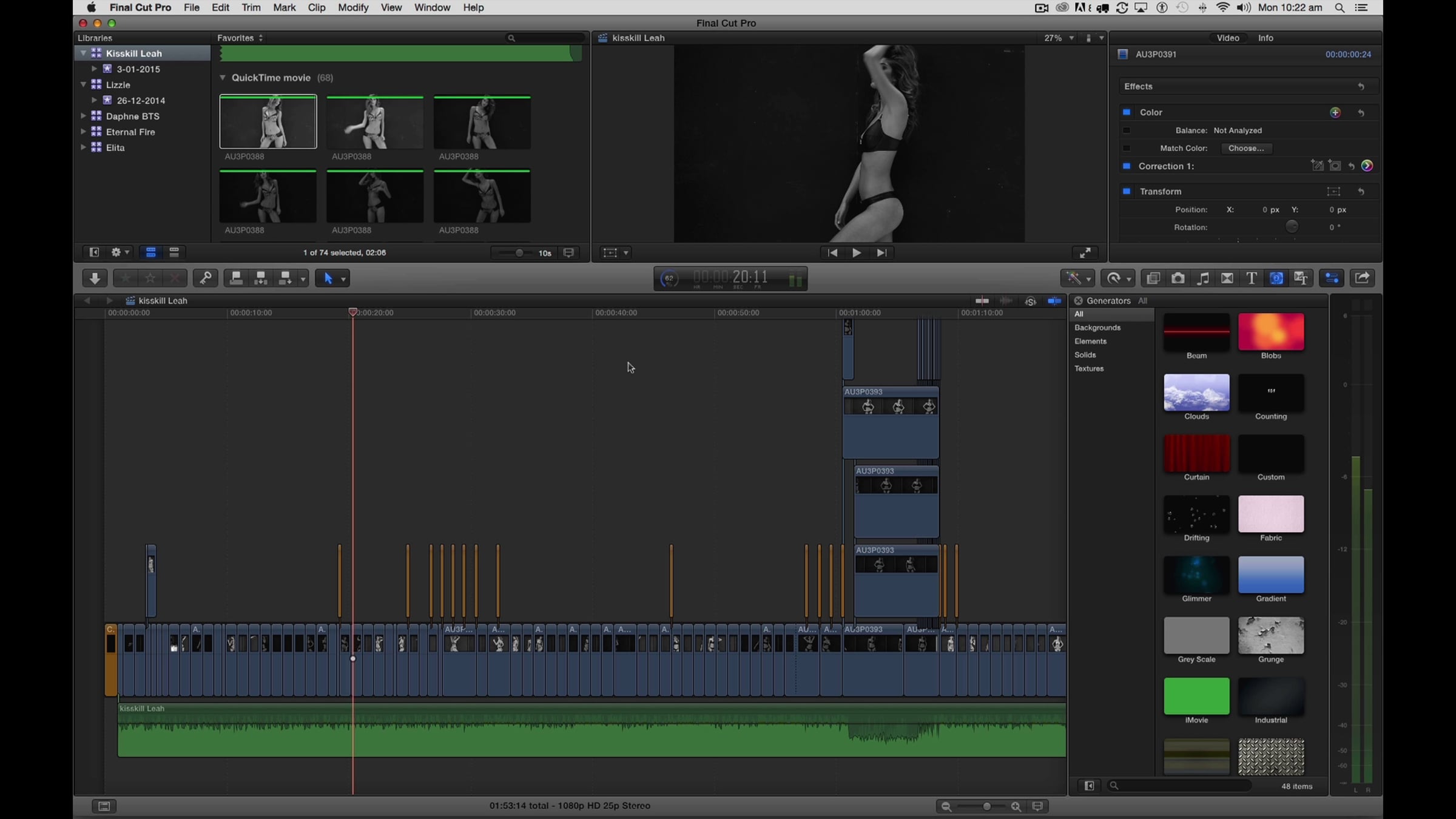Enable the Balance color checkbox
Viewport: 1456px width, 819px height.
(x=1127, y=130)
